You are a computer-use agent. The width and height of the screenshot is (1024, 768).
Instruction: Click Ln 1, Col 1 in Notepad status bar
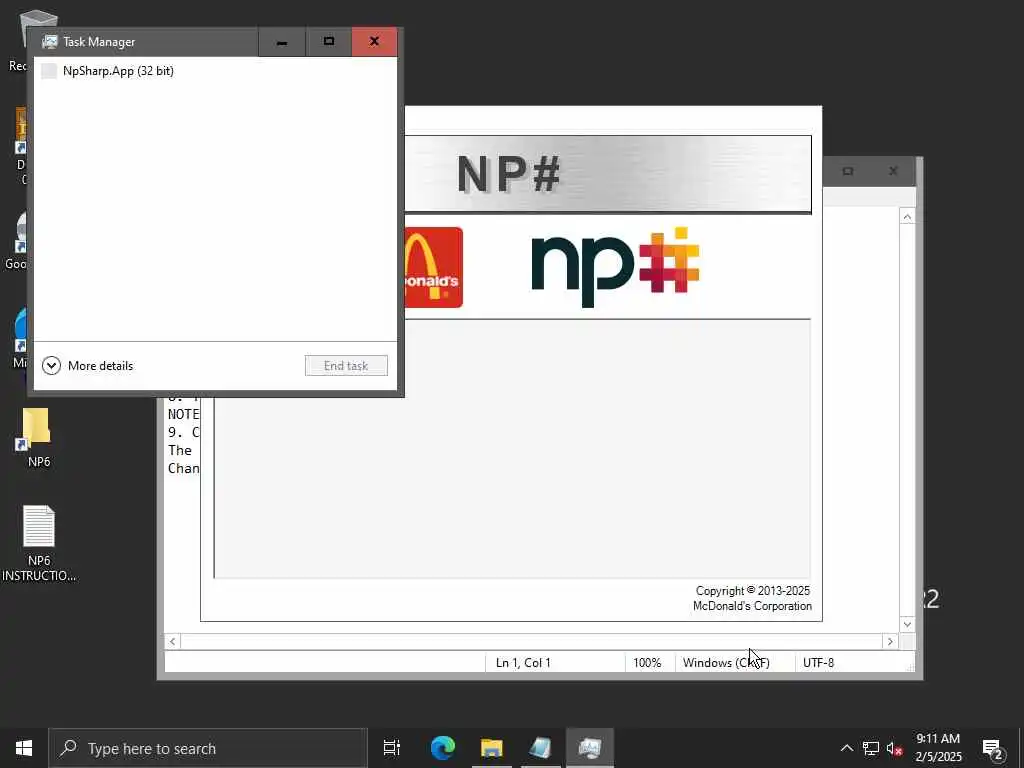pyautogui.click(x=523, y=662)
